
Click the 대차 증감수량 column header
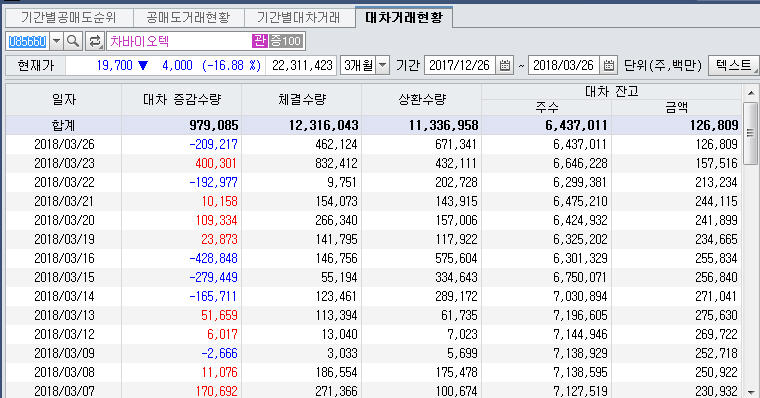[x=181, y=99]
